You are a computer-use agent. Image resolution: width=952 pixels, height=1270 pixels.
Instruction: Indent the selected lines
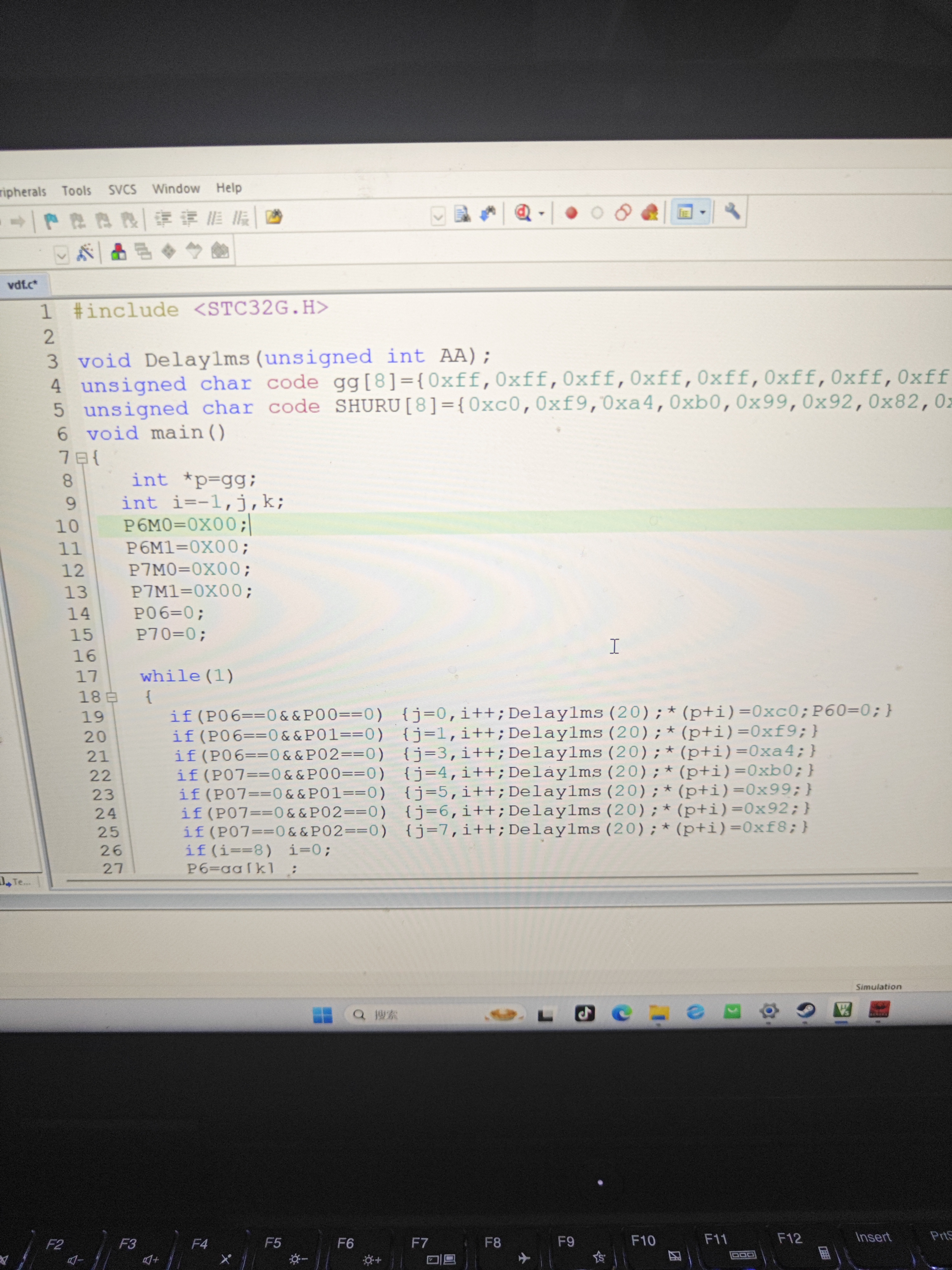[x=164, y=219]
